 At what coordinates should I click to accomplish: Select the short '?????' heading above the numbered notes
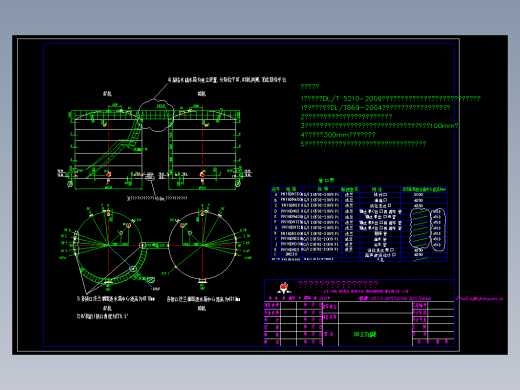point(310,87)
